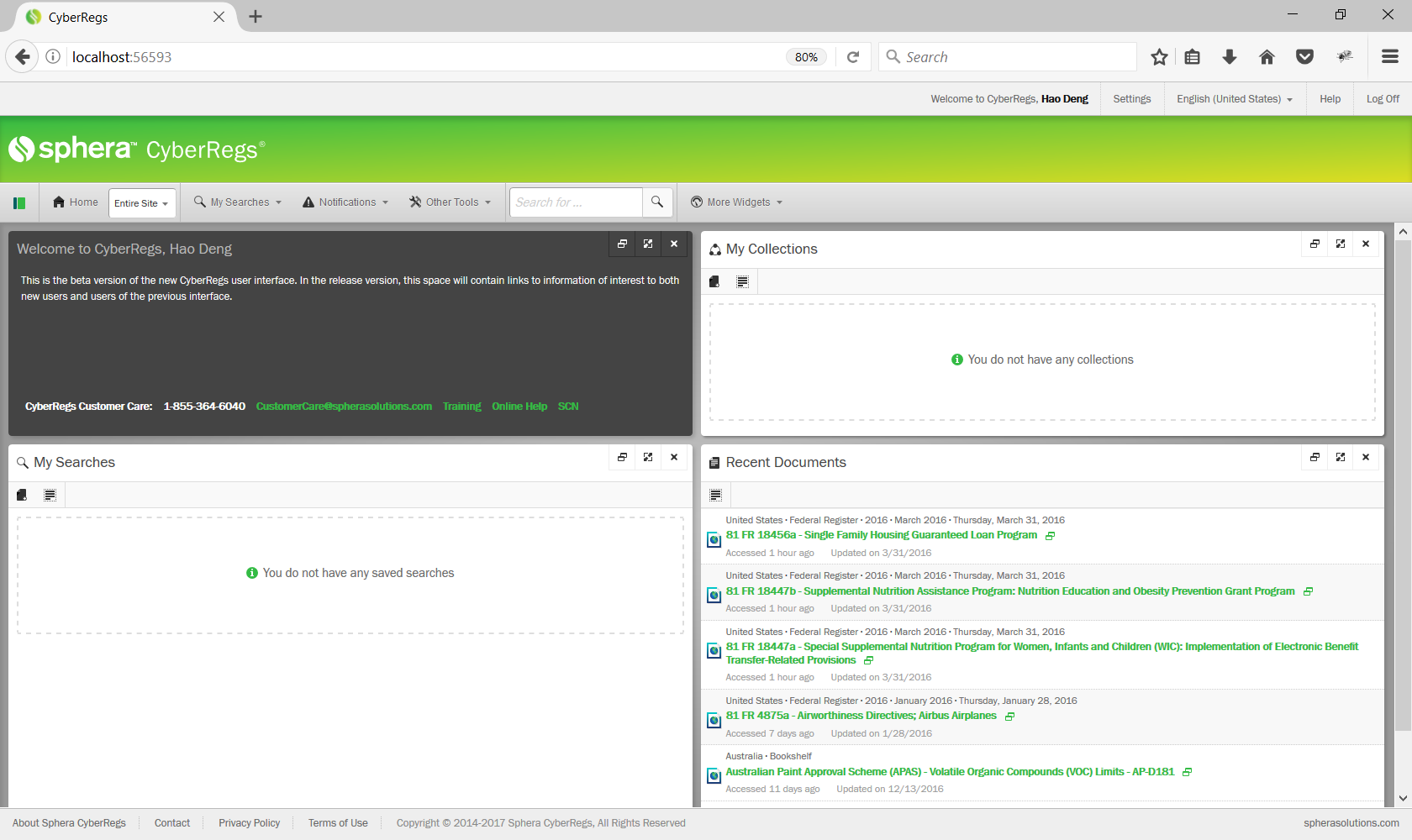Image resolution: width=1412 pixels, height=840 pixels.
Task: Open the English (United States) language dropdown
Action: [x=1235, y=99]
